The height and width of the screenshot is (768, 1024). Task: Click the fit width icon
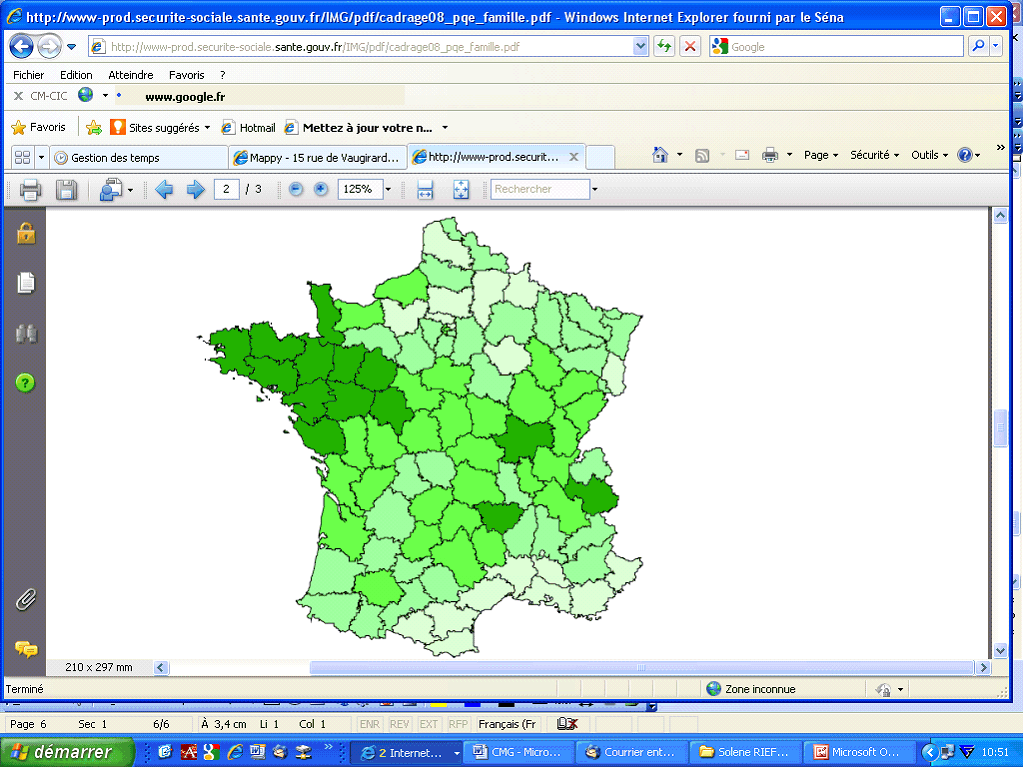pos(425,189)
